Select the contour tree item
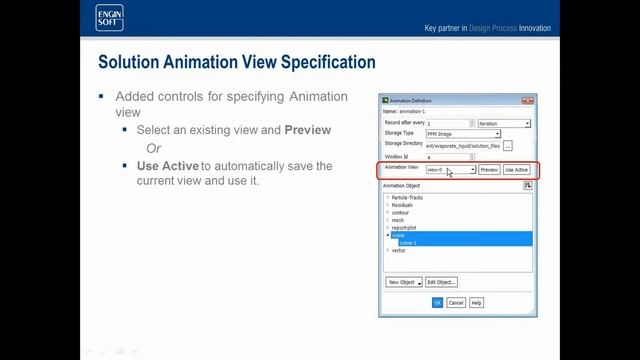The image size is (640, 360). 400,213
